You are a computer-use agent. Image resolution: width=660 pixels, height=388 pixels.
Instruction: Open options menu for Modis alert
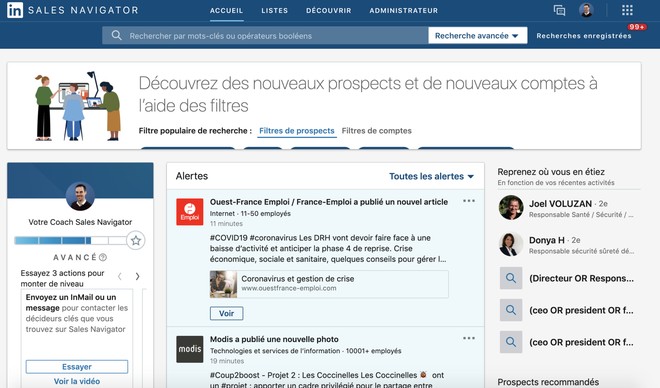click(469, 338)
